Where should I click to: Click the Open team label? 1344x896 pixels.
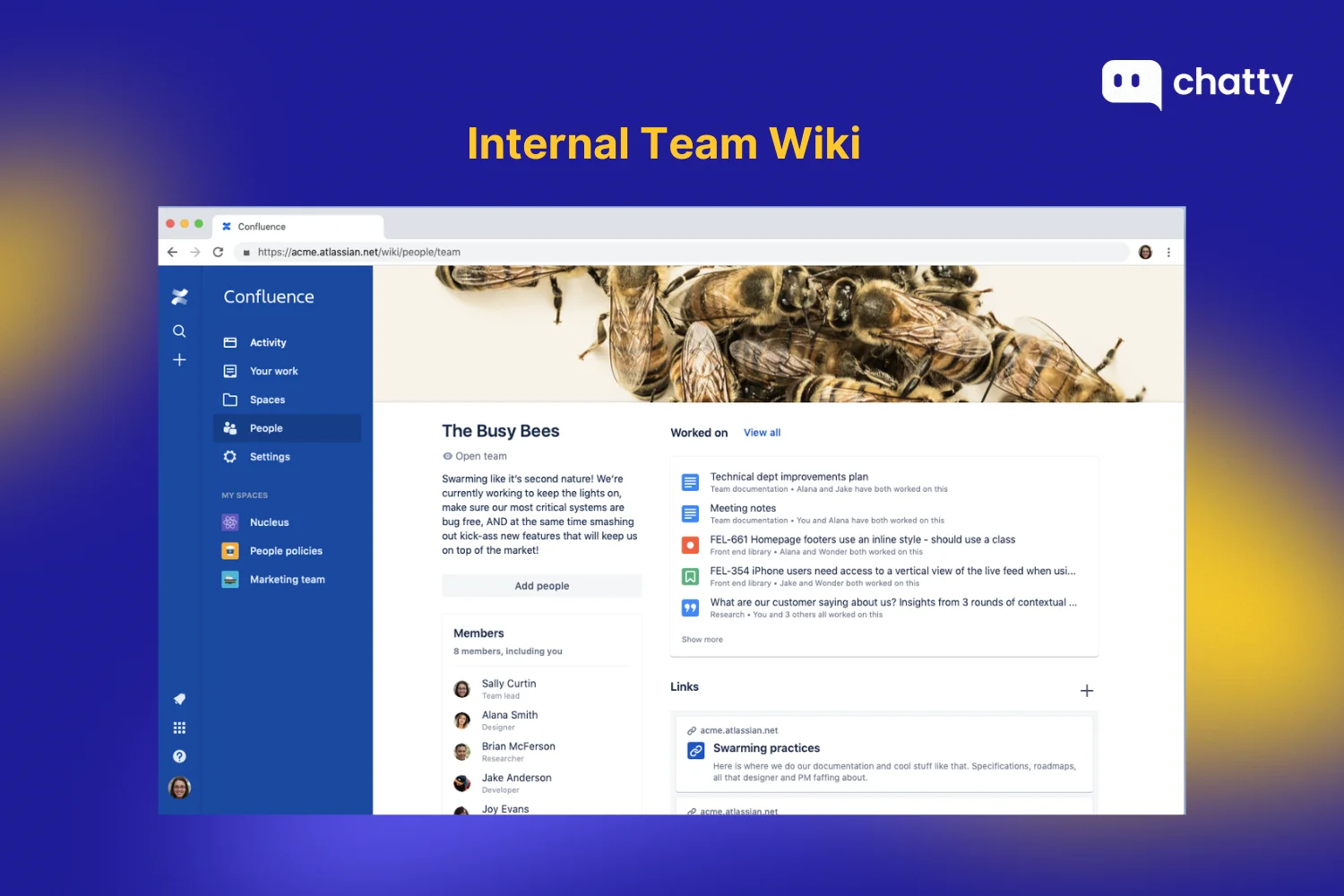[x=480, y=456]
